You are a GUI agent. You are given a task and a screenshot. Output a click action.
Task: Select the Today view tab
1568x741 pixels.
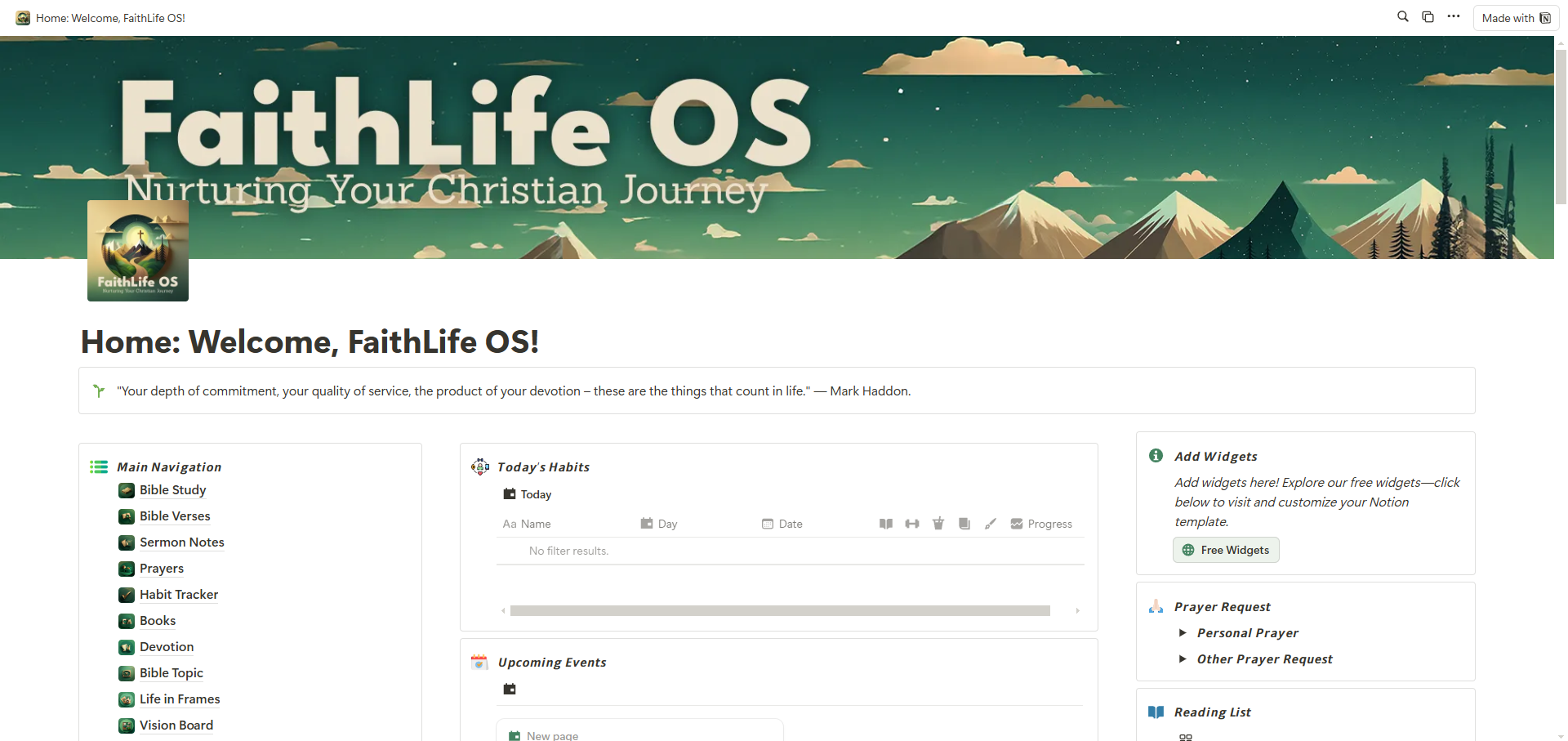528,494
